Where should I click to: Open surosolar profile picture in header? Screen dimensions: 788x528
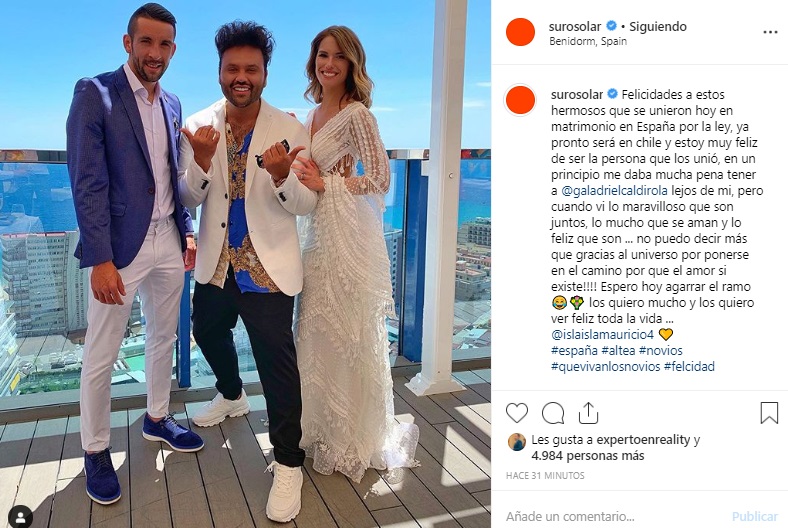(x=520, y=32)
